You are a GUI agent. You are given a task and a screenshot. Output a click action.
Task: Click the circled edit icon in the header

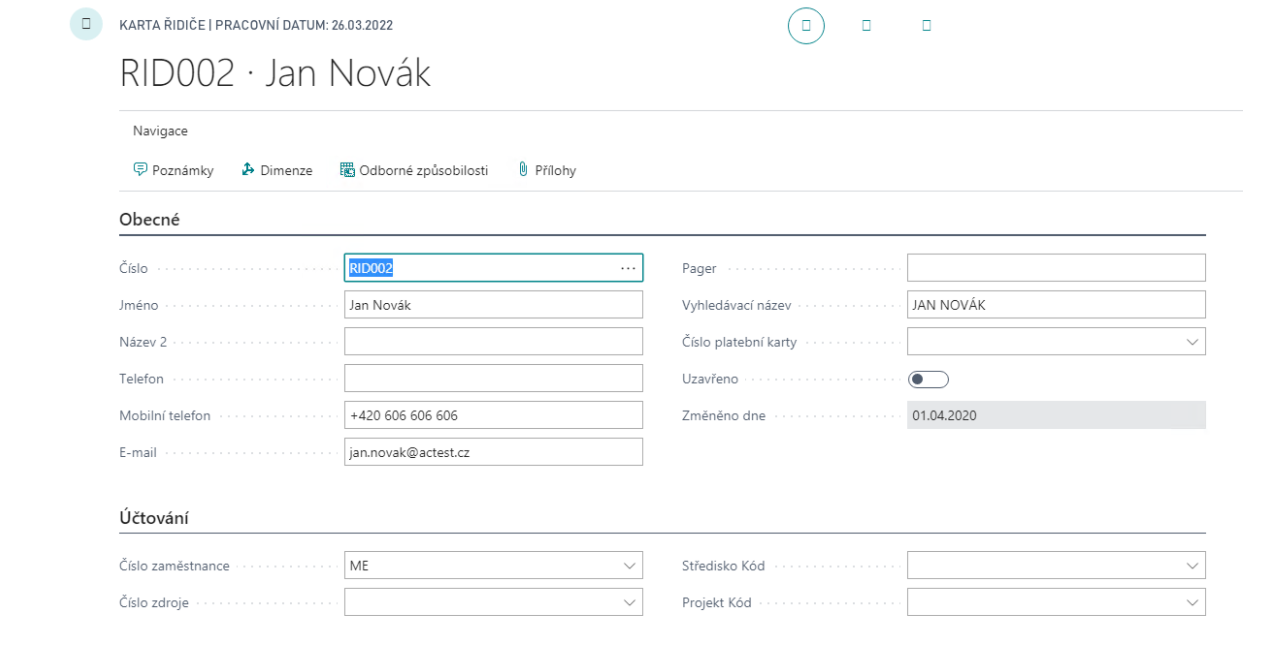coord(806,25)
